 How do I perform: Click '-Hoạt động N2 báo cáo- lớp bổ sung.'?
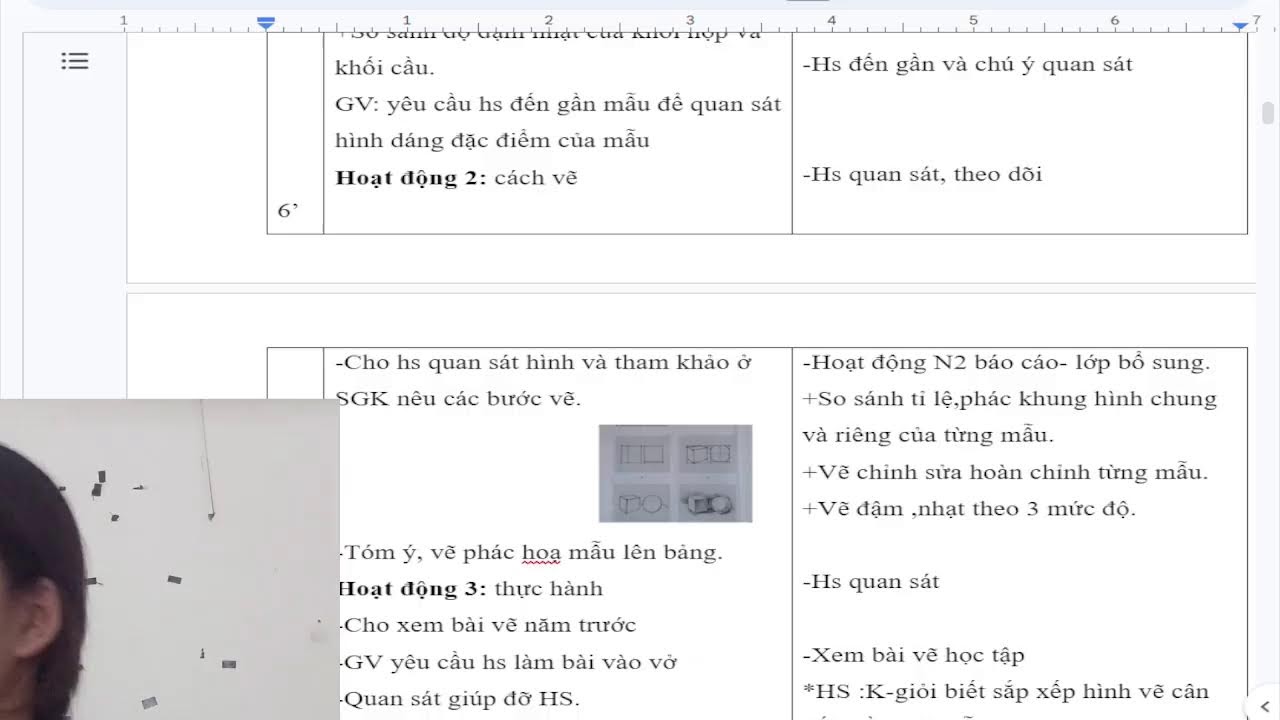click(x=1006, y=363)
